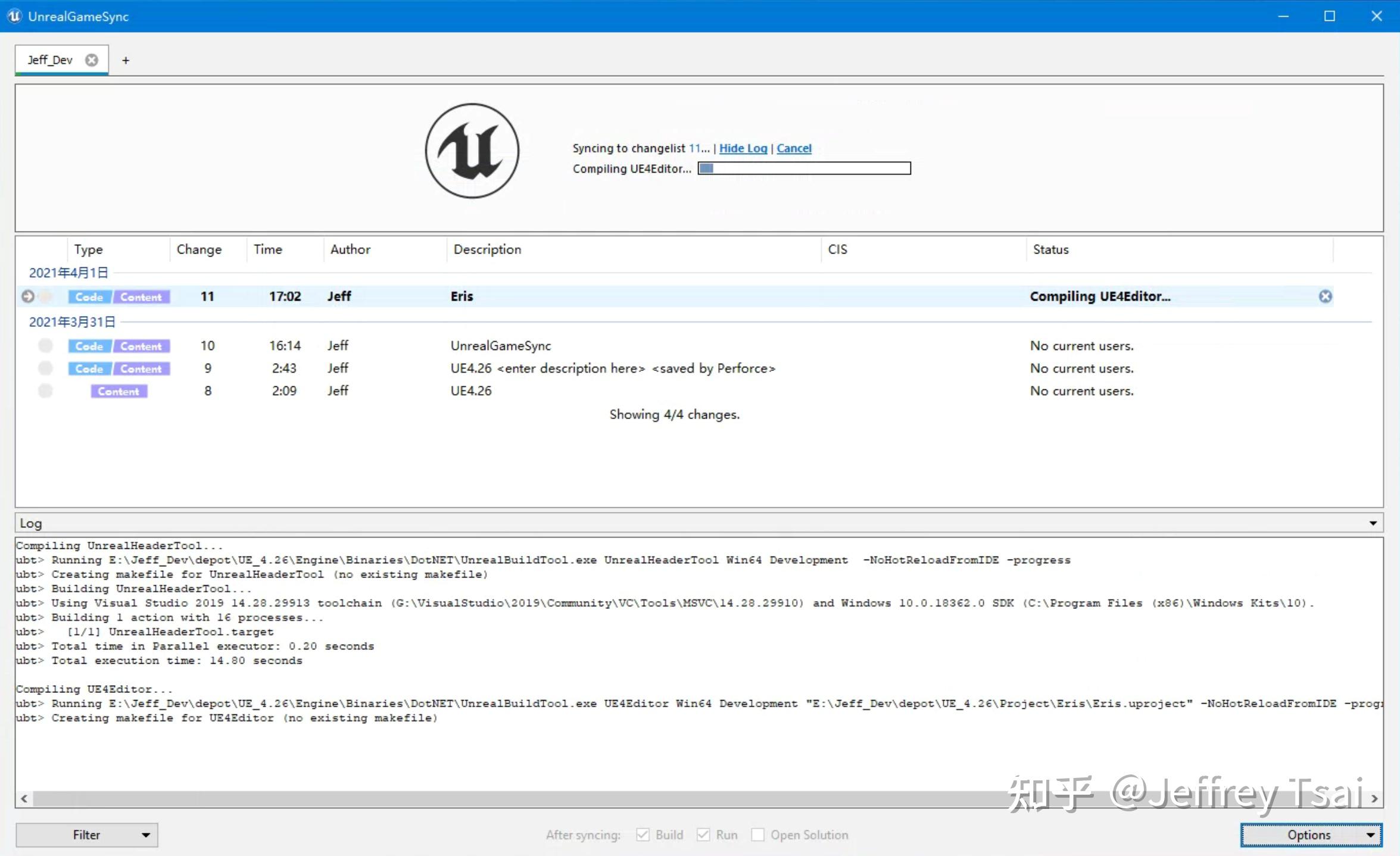The image size is (1400, 856).
Task: Open the Options dropdown menu
Action: (x=1311, y=835)
